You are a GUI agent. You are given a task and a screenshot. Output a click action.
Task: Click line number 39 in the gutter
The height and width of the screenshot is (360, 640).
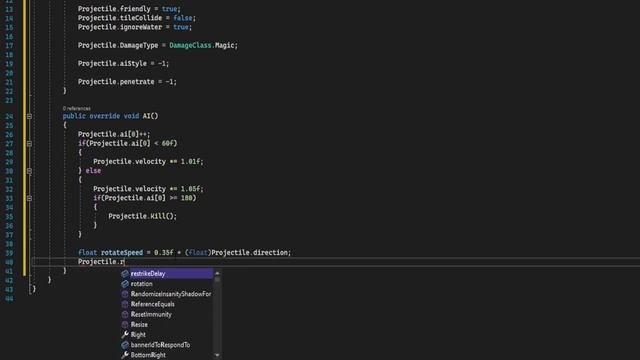[9, 253]
